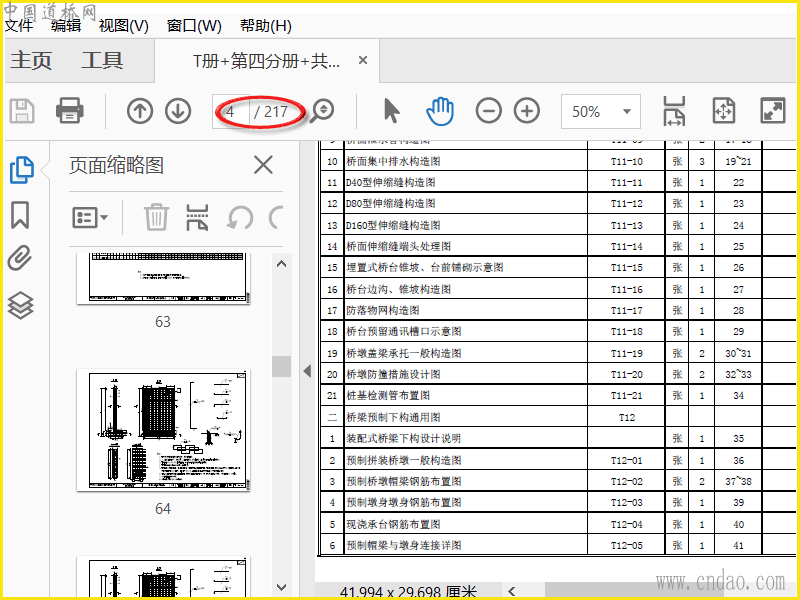Screen dimensions: 800x600
Task: Open thumbnail options menu dropdown
Action: pyautogui.click(x=90, y=218)
